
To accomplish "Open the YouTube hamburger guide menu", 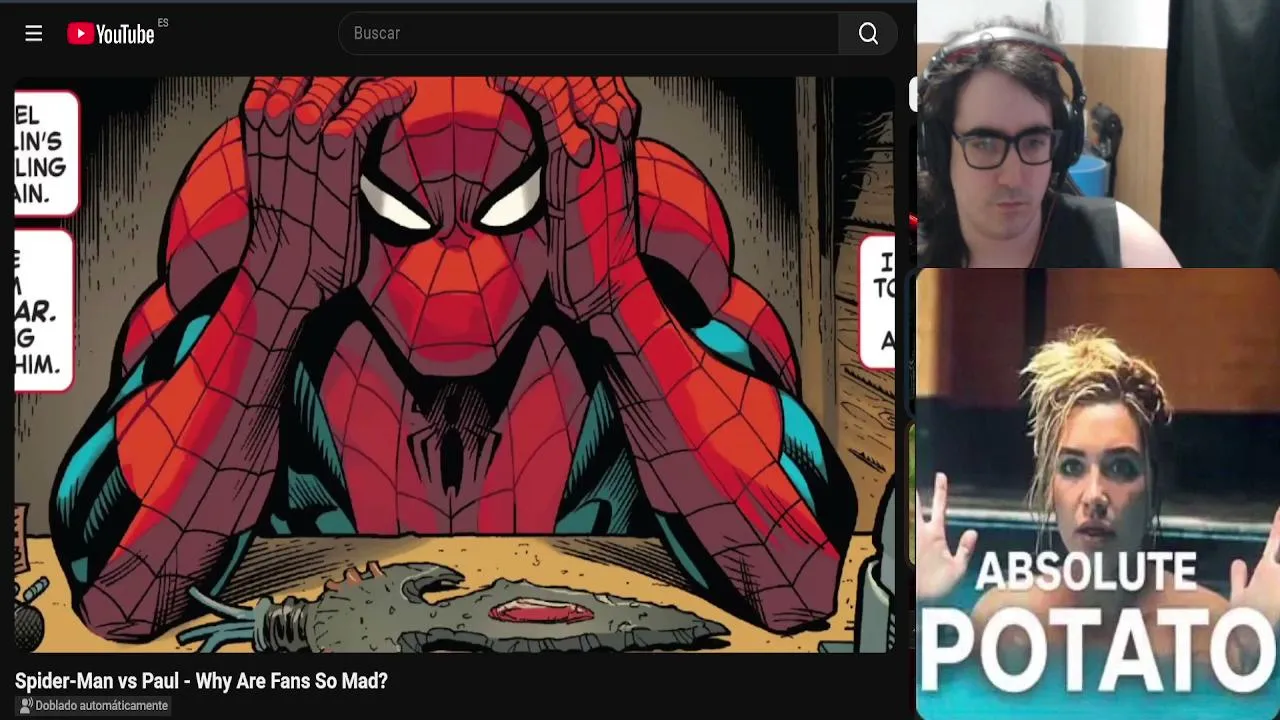I will (34, 34).
